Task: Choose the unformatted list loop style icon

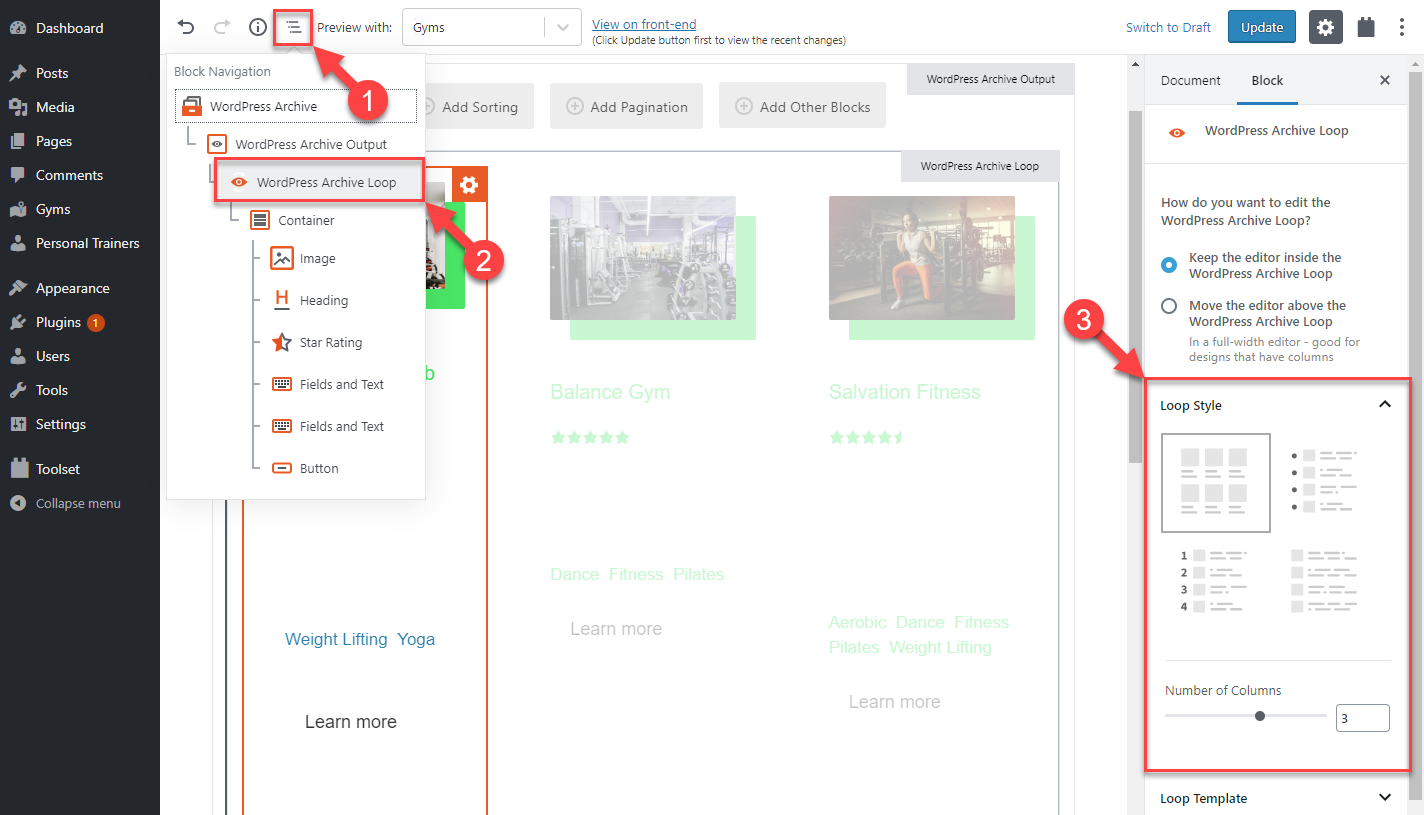Action: 1324,580
